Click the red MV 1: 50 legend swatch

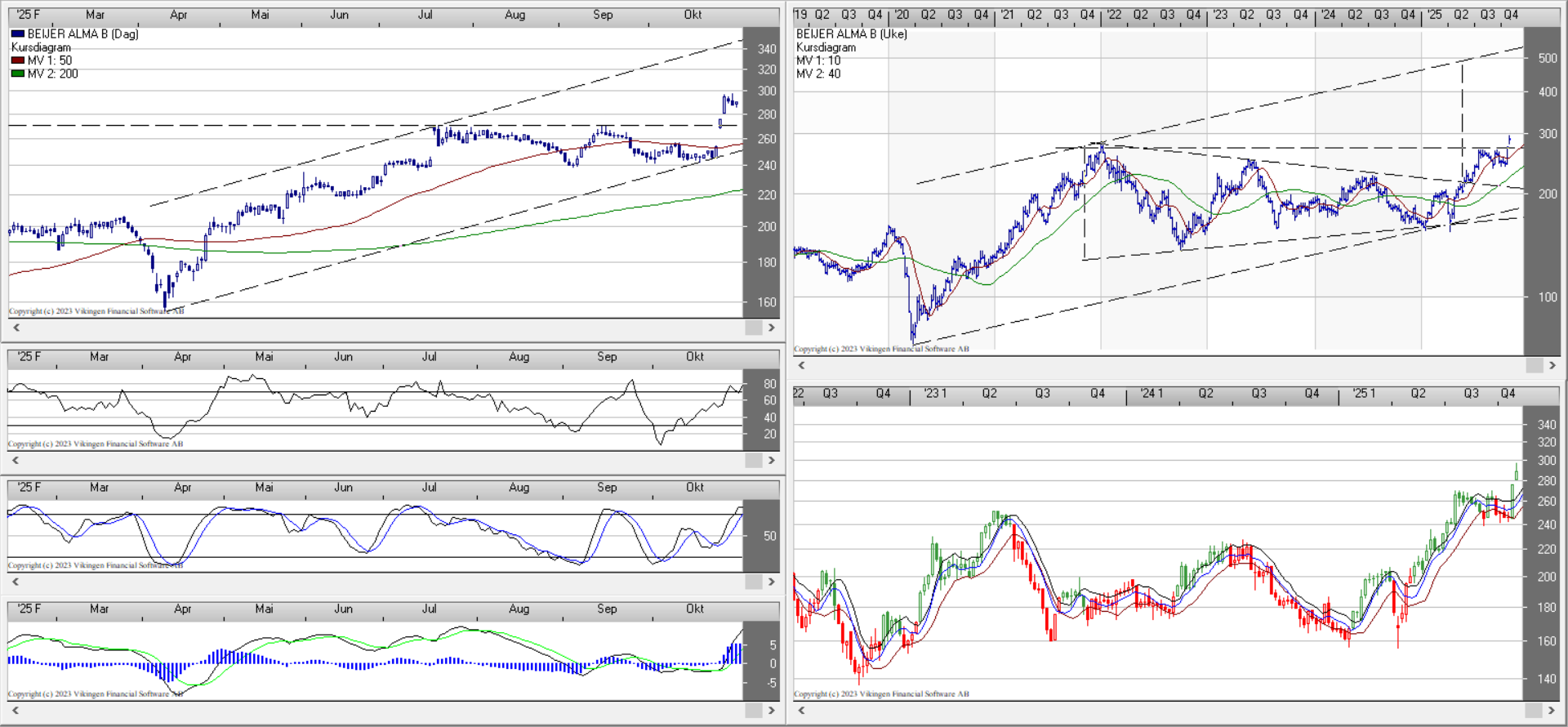(18, 60)
